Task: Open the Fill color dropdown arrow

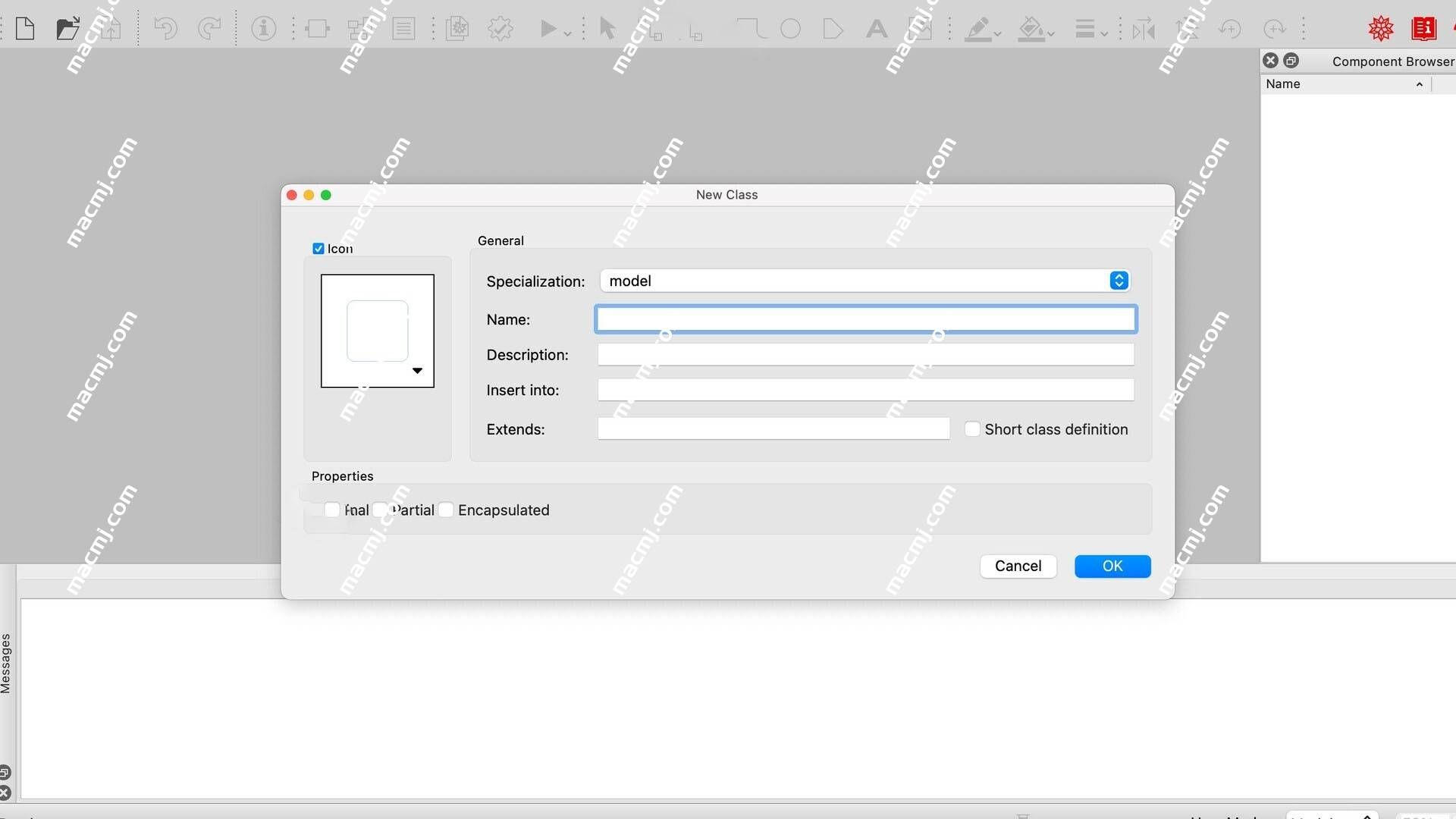Action: point(1051,33)
